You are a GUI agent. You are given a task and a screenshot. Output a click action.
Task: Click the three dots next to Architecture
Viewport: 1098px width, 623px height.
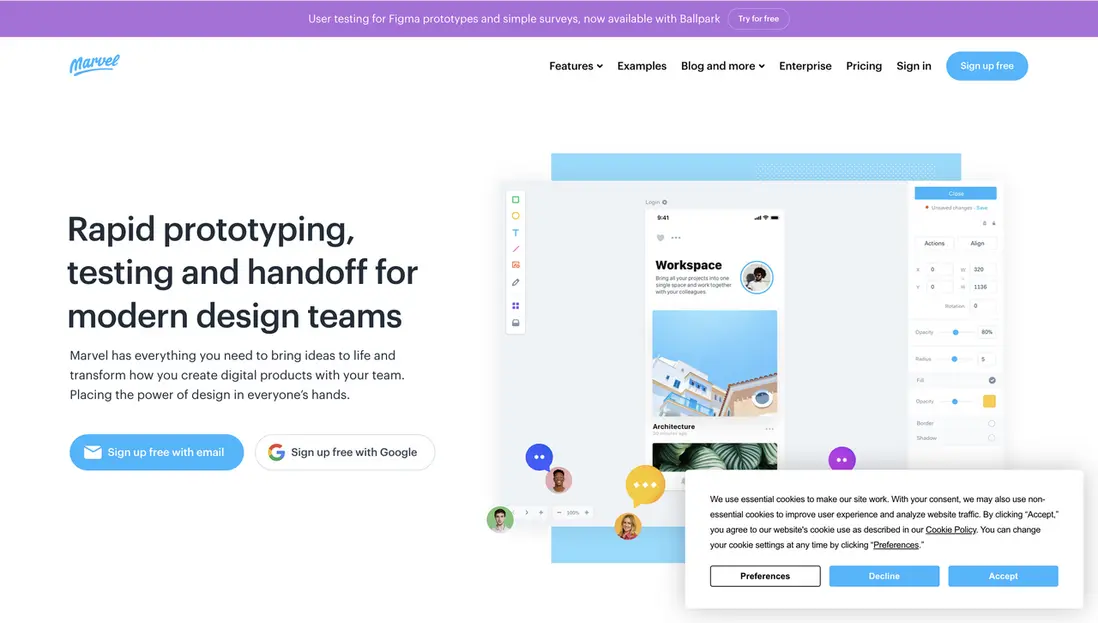[x=770, y=428]
